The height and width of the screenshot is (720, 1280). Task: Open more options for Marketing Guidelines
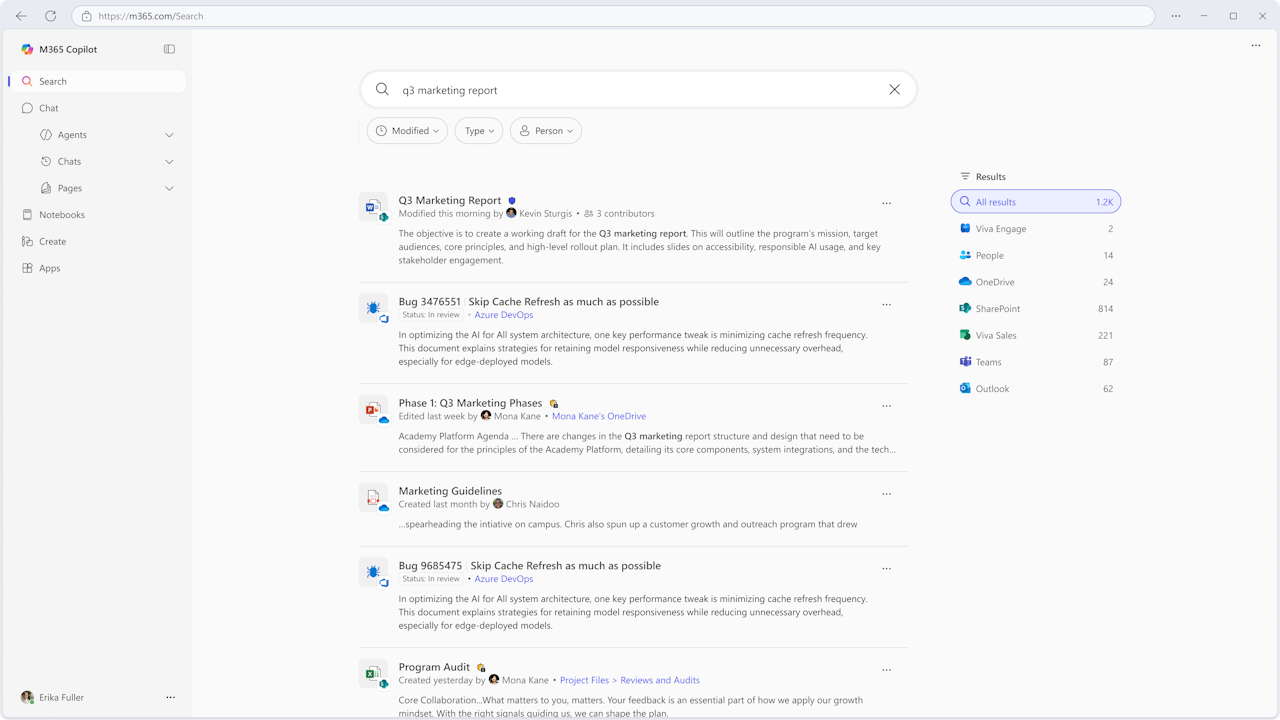coord(886,493)
